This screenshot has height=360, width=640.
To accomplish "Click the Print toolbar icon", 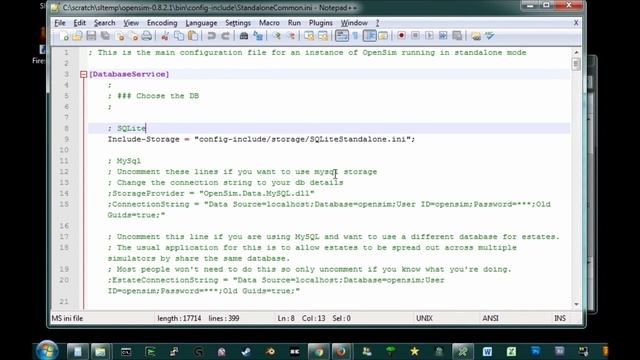I will click(x=147, y=36).
